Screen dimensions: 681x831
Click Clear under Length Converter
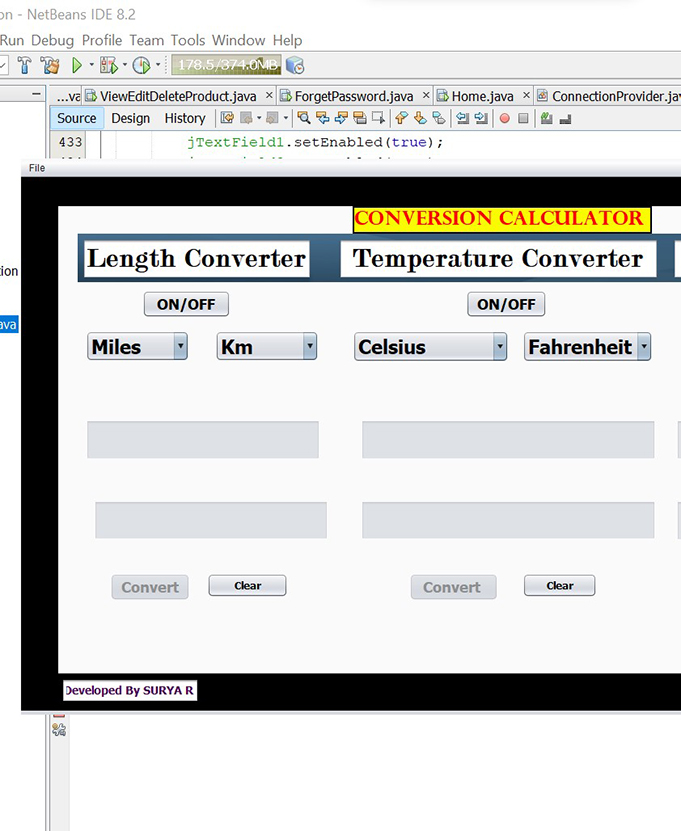click(x=247, y=586)
